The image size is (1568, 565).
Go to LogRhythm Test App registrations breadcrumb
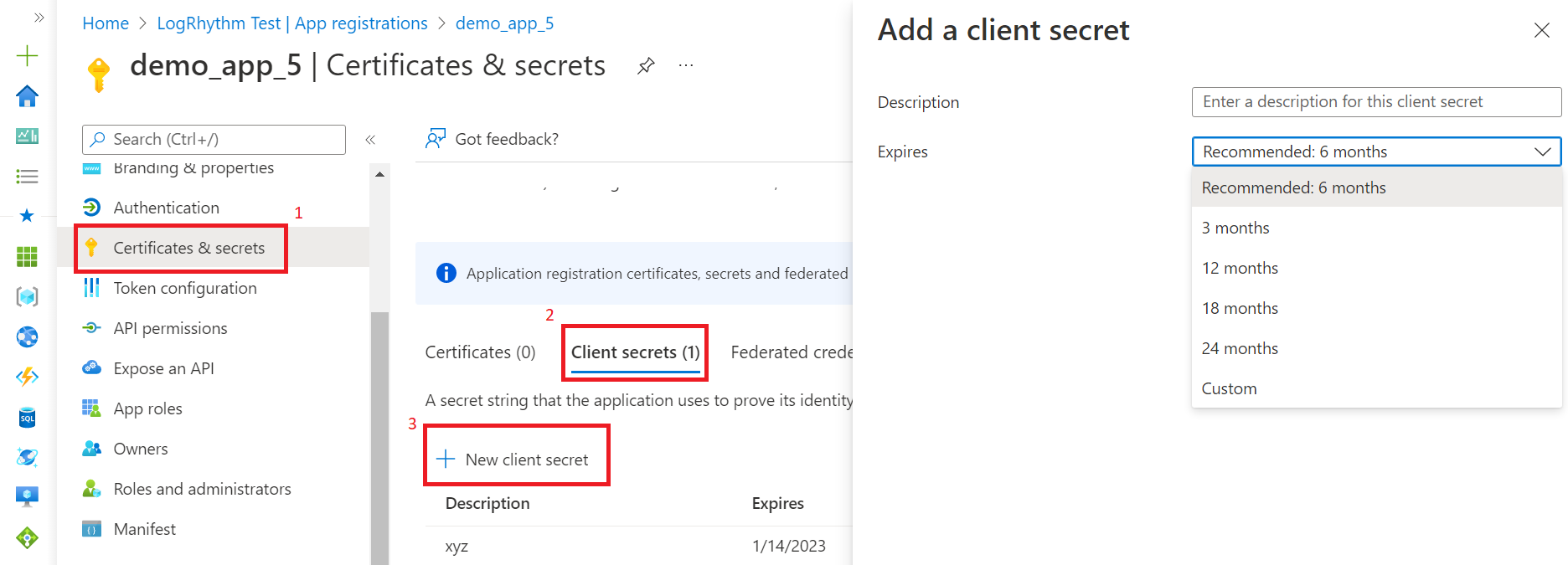292,23
